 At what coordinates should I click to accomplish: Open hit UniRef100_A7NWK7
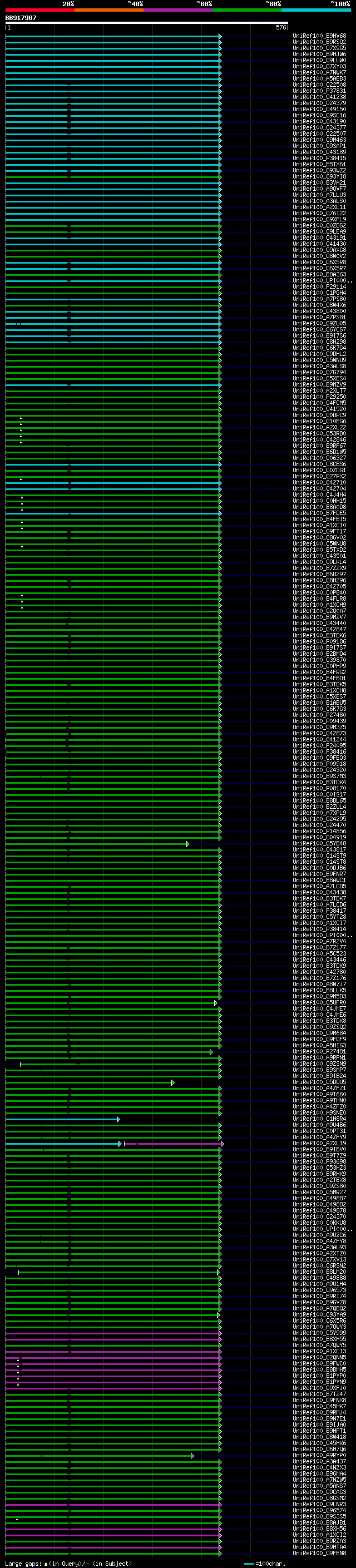[319, 72]
